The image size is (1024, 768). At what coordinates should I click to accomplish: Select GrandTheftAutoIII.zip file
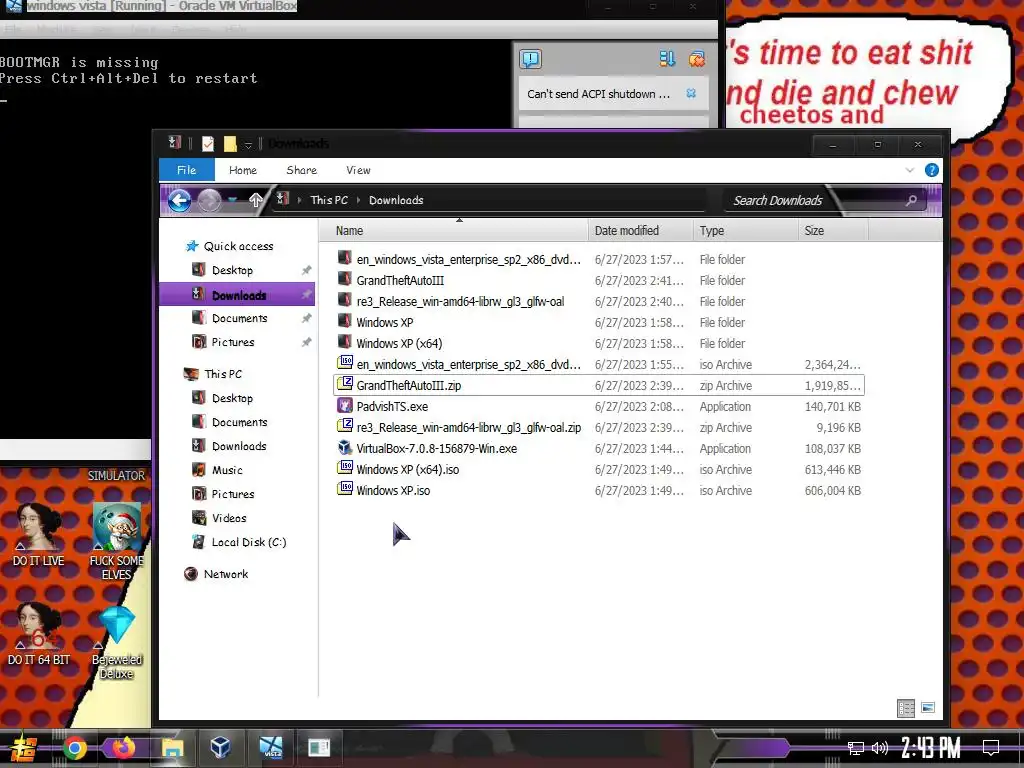[x=599, y=385]
